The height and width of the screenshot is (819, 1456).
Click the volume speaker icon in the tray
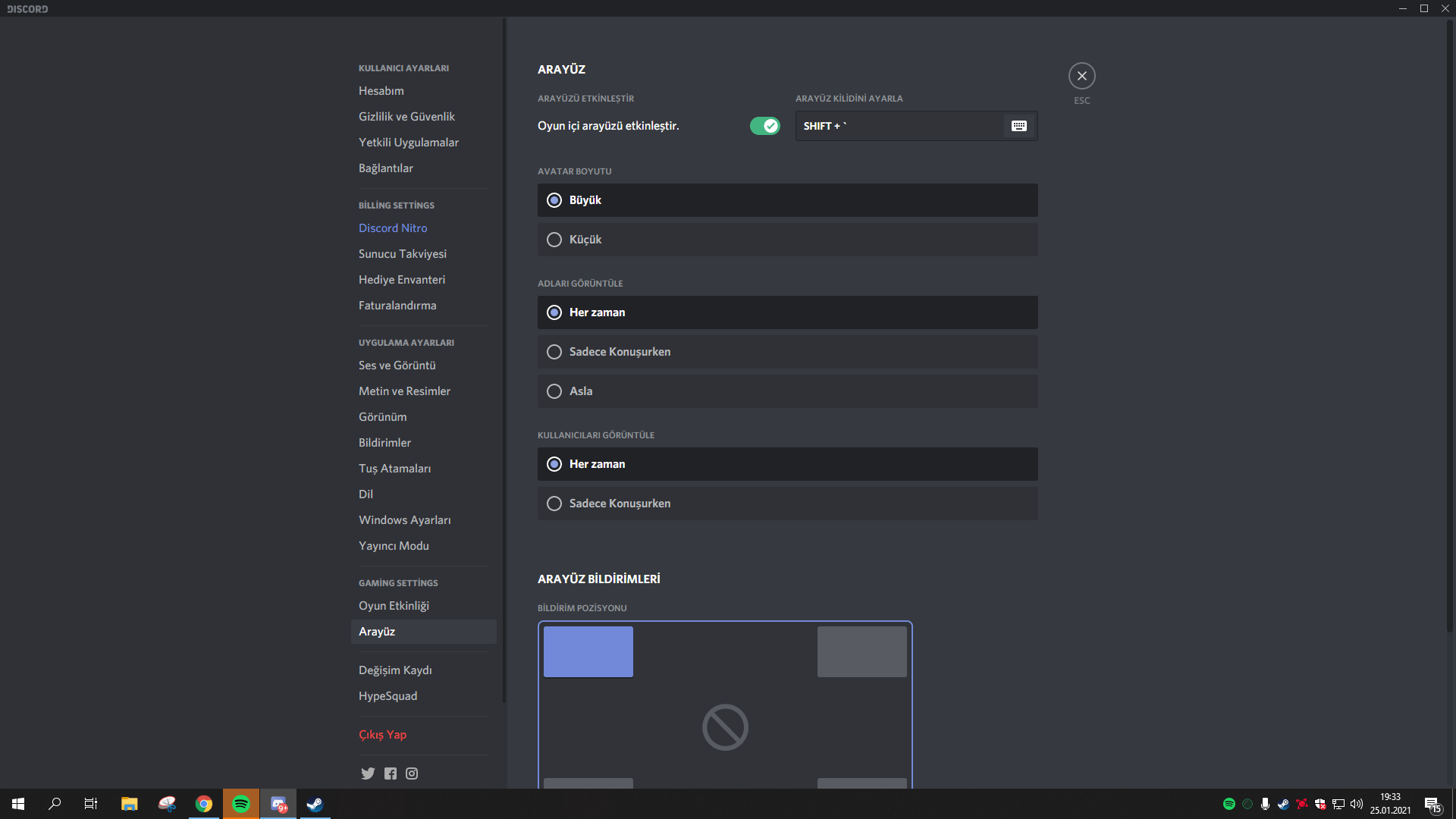(1357, 804)
